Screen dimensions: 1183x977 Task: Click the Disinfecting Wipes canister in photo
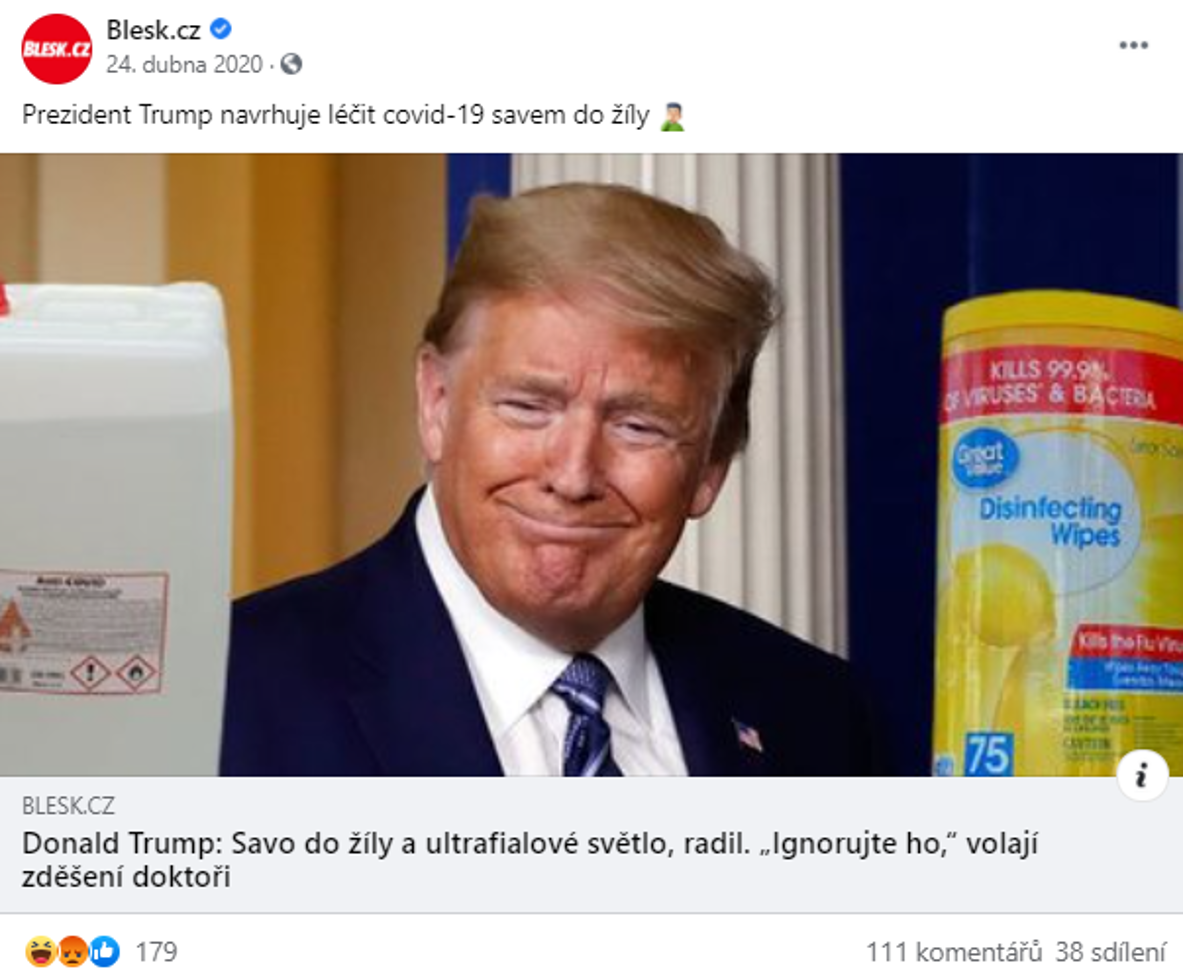1058,534
